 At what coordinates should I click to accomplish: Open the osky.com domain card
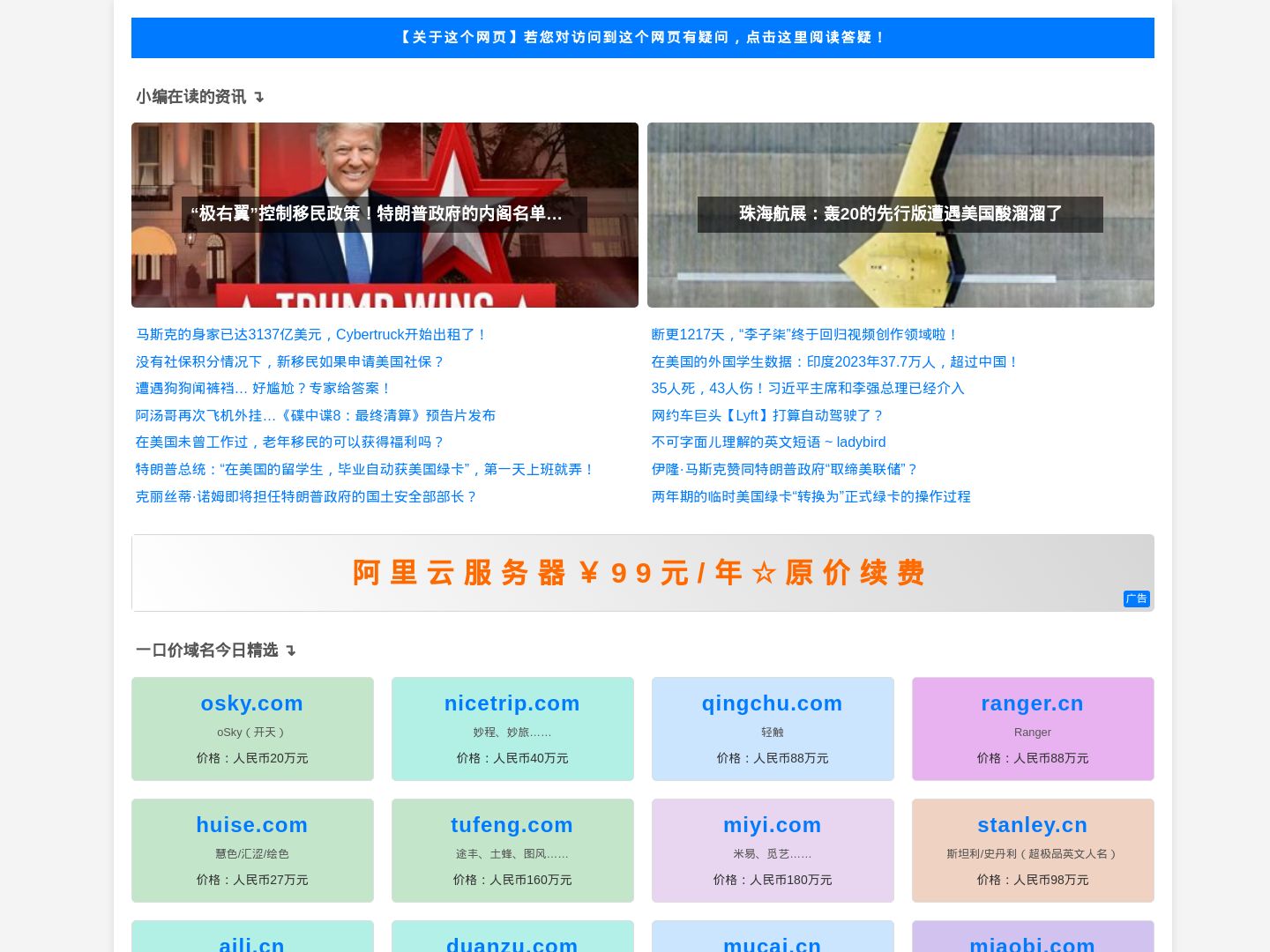click(252, 729)
